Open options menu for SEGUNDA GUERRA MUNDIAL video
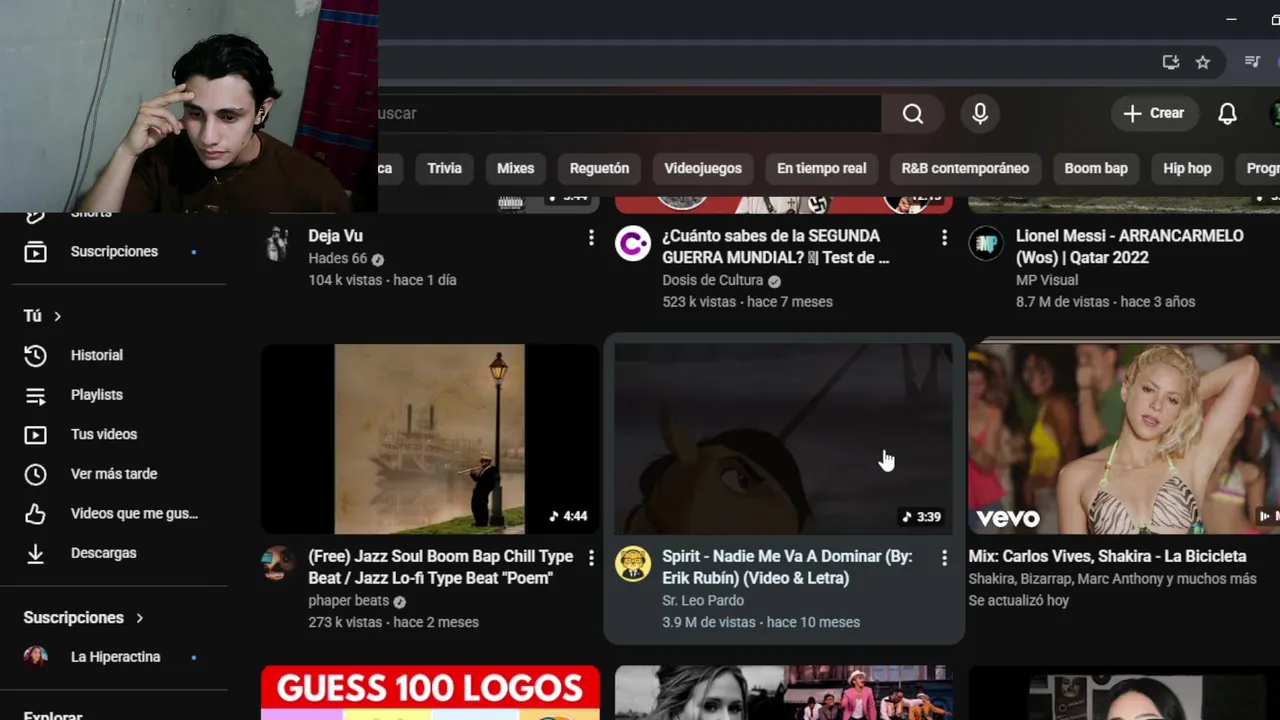Screen dimensions: 1280x720 click(x=944, y=238)
